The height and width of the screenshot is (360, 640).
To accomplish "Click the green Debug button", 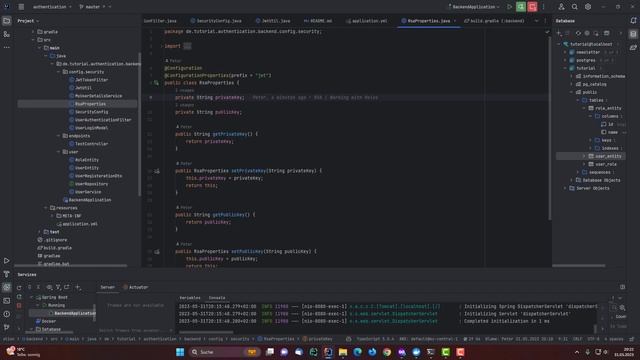I will [x=521, y=7].
